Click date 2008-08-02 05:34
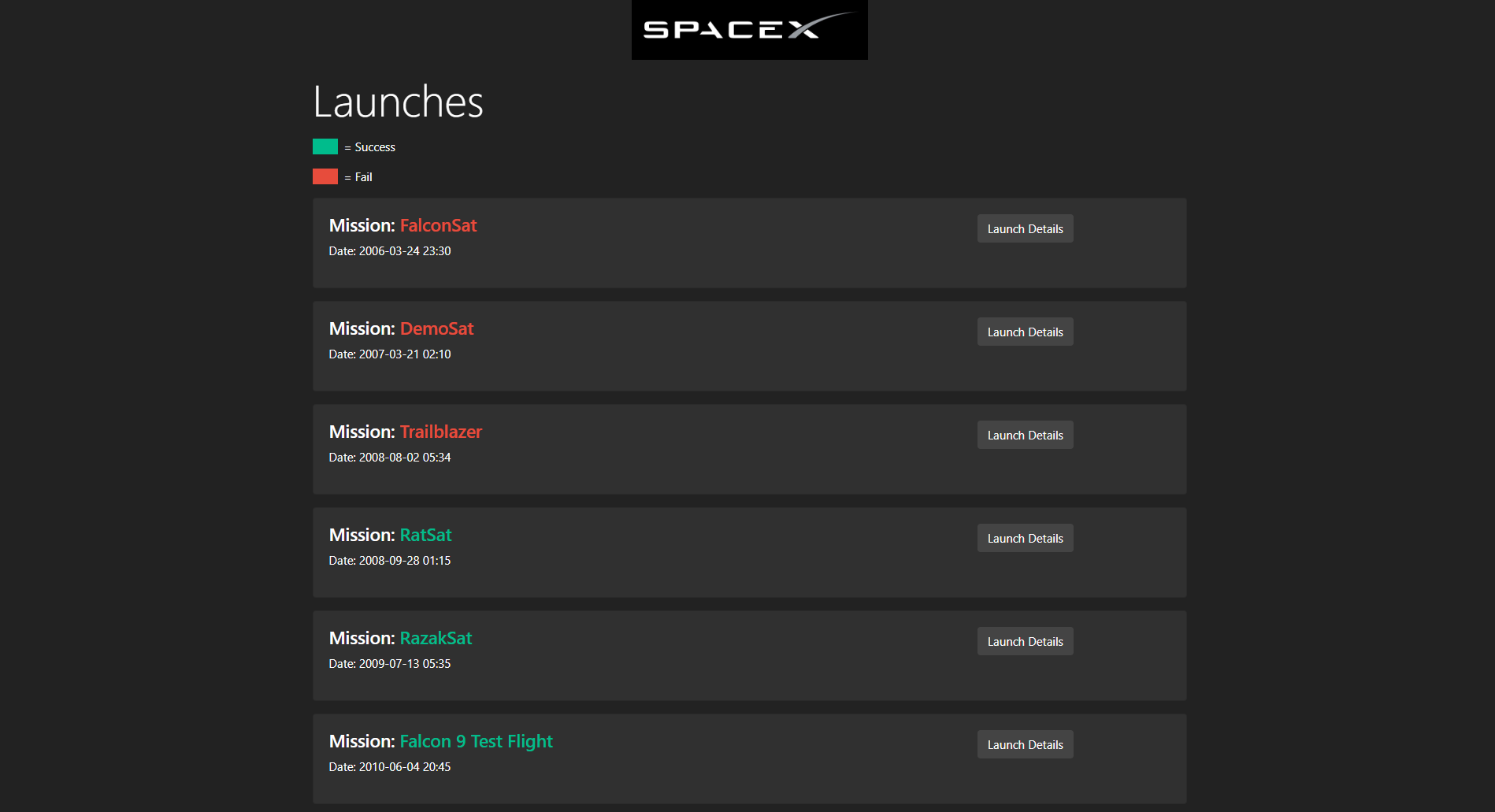The width and height of the screenshot is (1495, 812). [390, 458]
